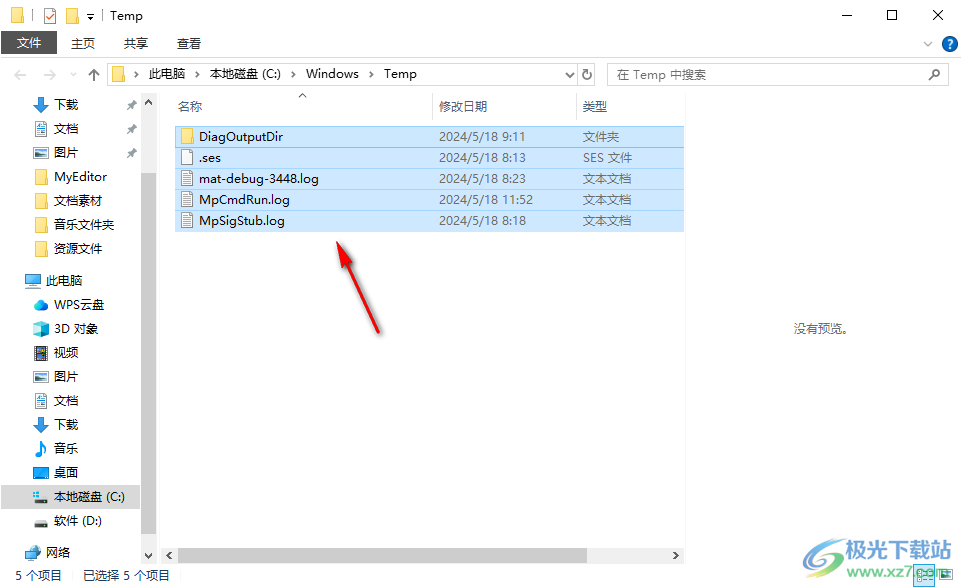
Task: Open pinned 图片 in quick access
Action: tap(66, 153)
